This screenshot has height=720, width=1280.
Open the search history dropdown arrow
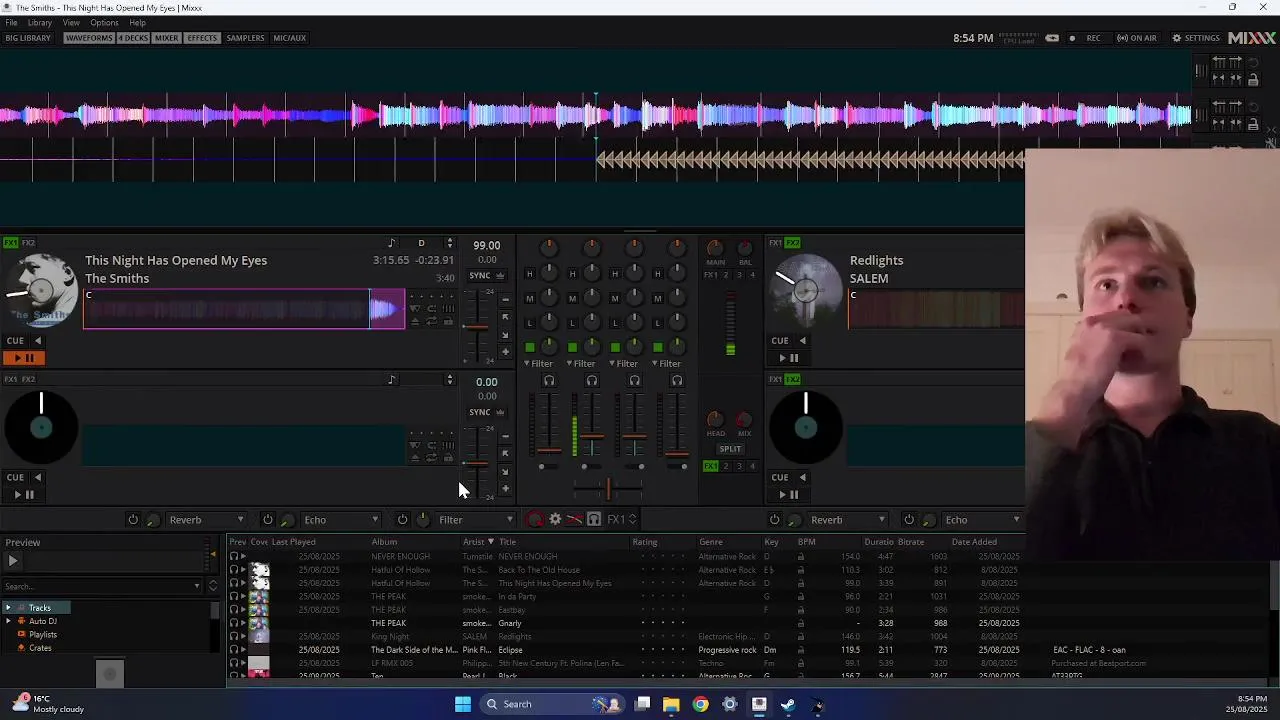197,587
